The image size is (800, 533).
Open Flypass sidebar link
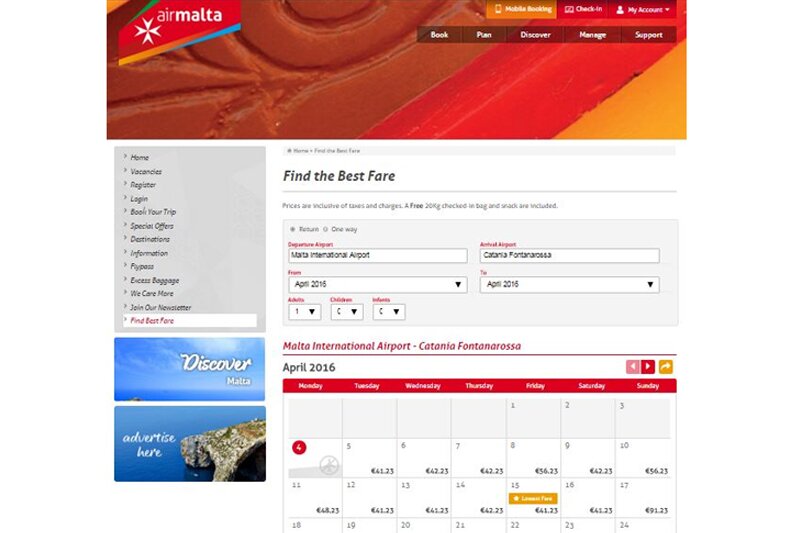pos(142,266)
